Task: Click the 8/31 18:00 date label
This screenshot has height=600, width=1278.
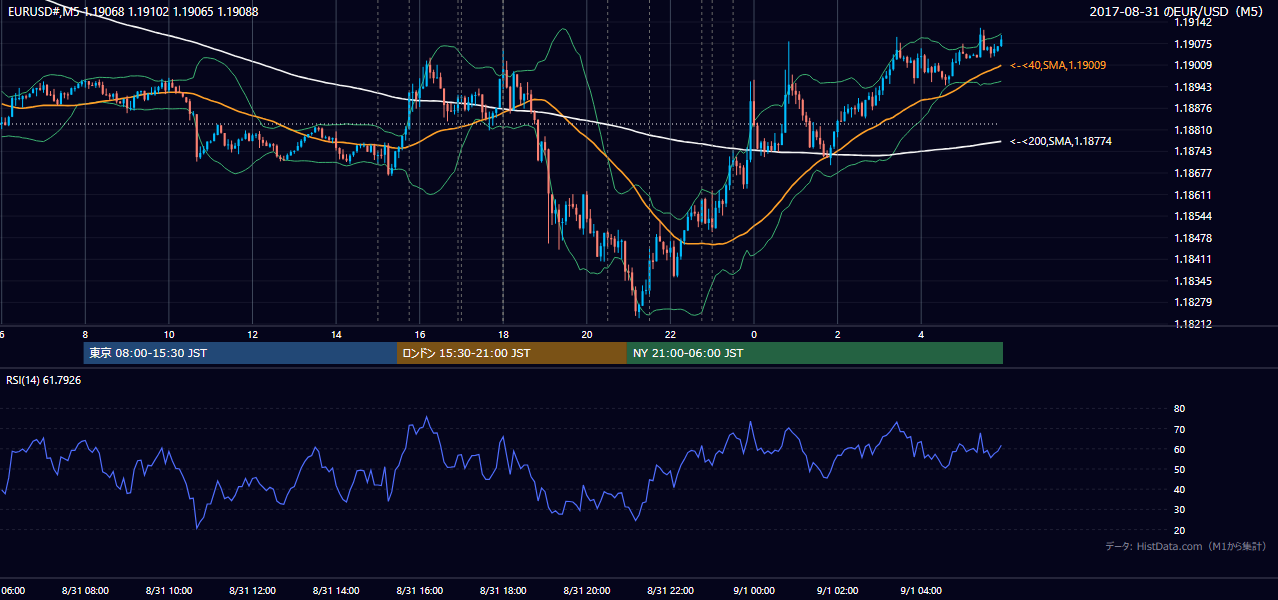Action: coord(503,591)
